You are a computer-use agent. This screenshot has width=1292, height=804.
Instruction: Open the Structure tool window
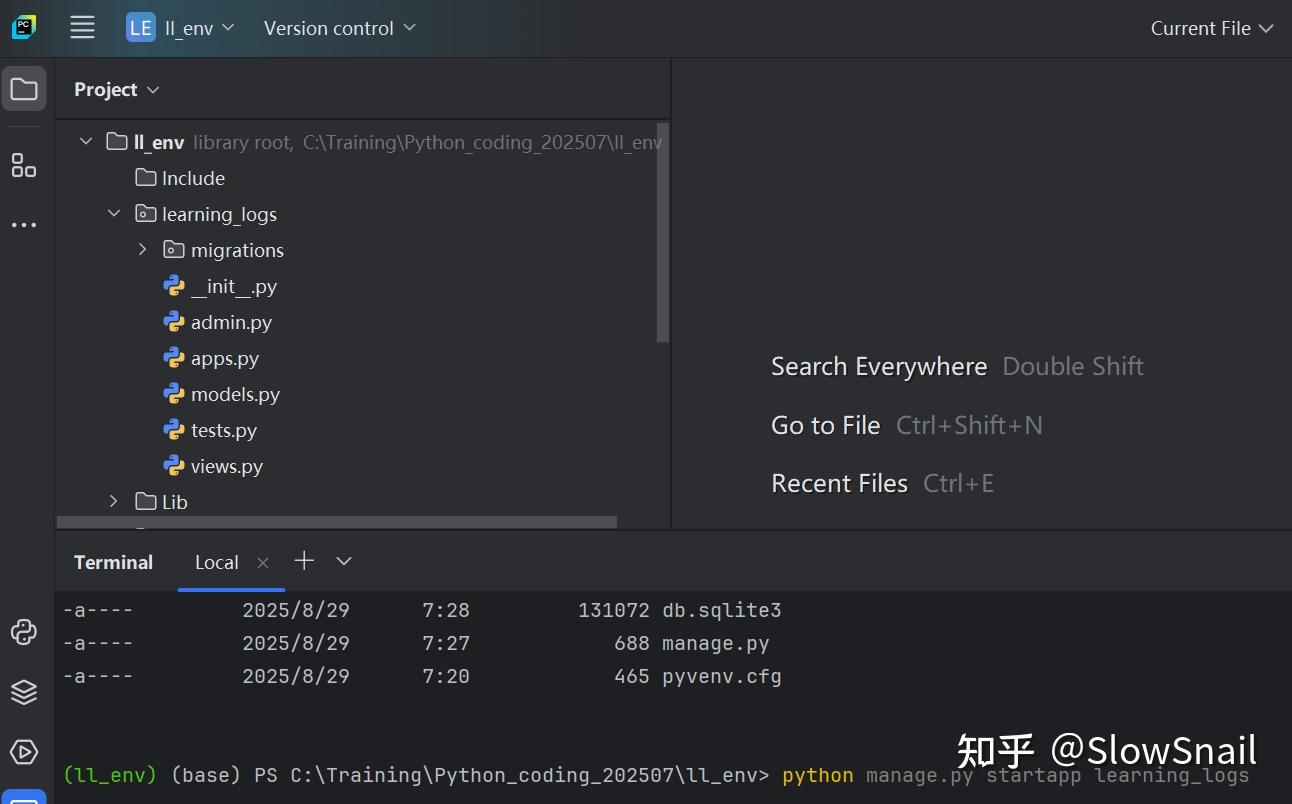point(24,166)
